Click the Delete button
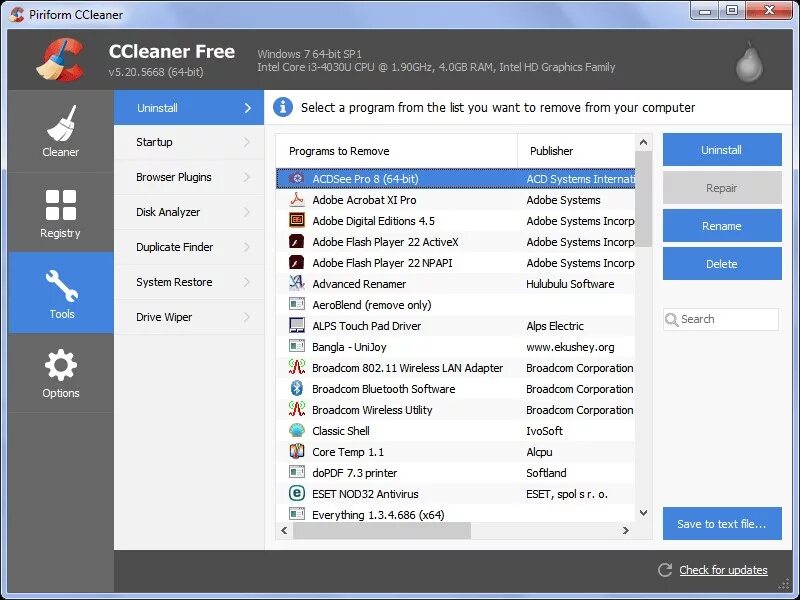800x600 pixels. (x=722, y=264)
